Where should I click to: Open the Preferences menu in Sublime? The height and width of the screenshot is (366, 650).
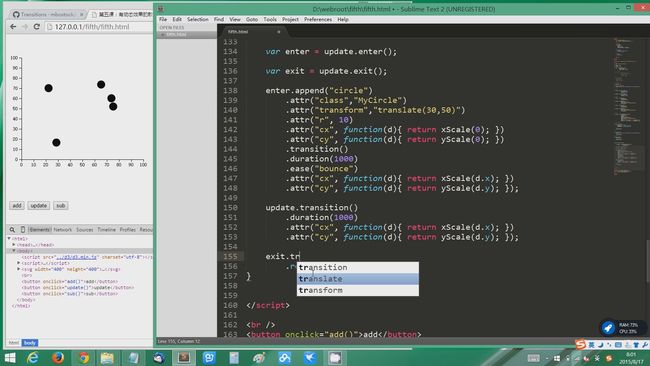[x=318, y=19]
